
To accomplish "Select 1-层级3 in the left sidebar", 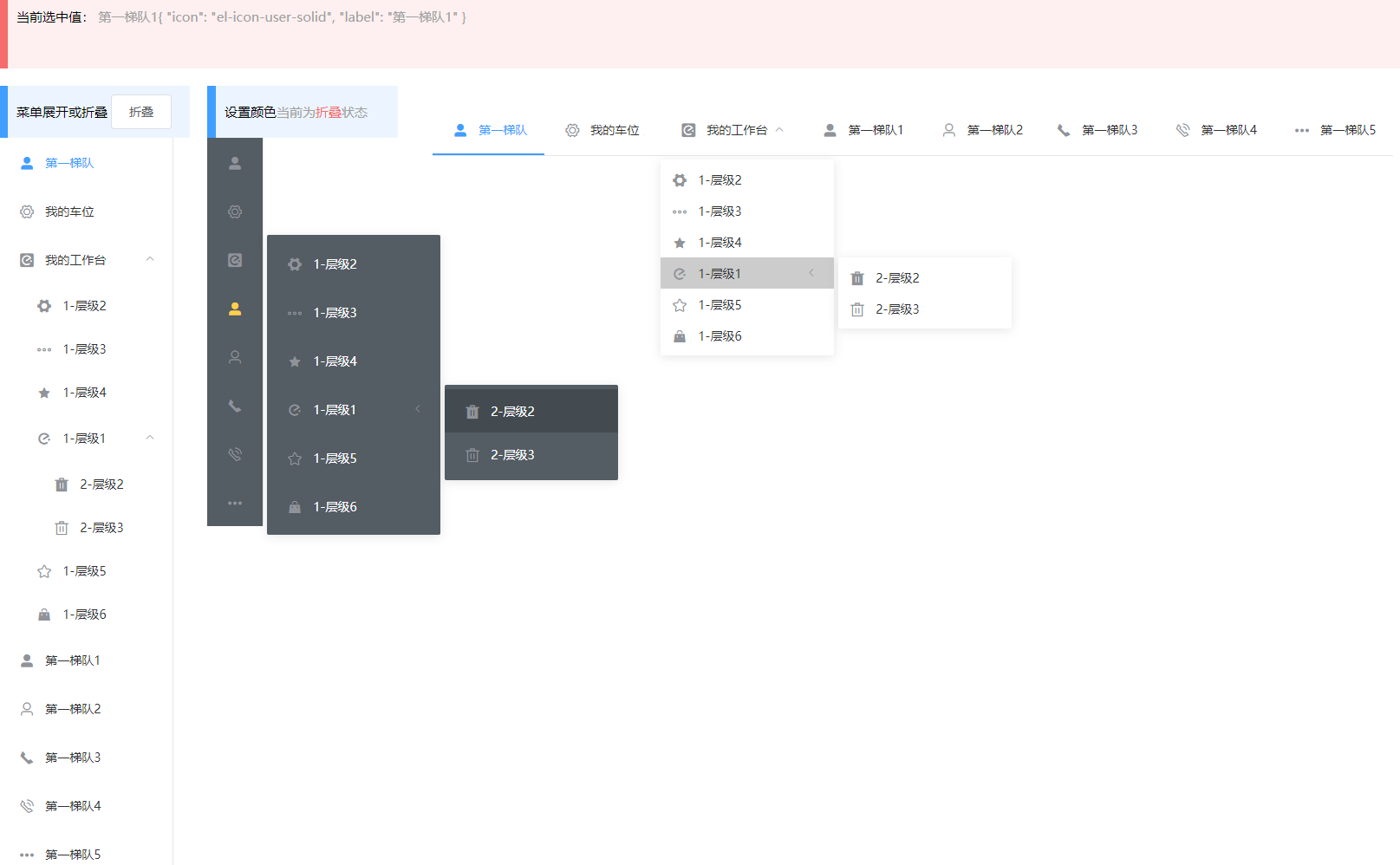I will (86, 349).
